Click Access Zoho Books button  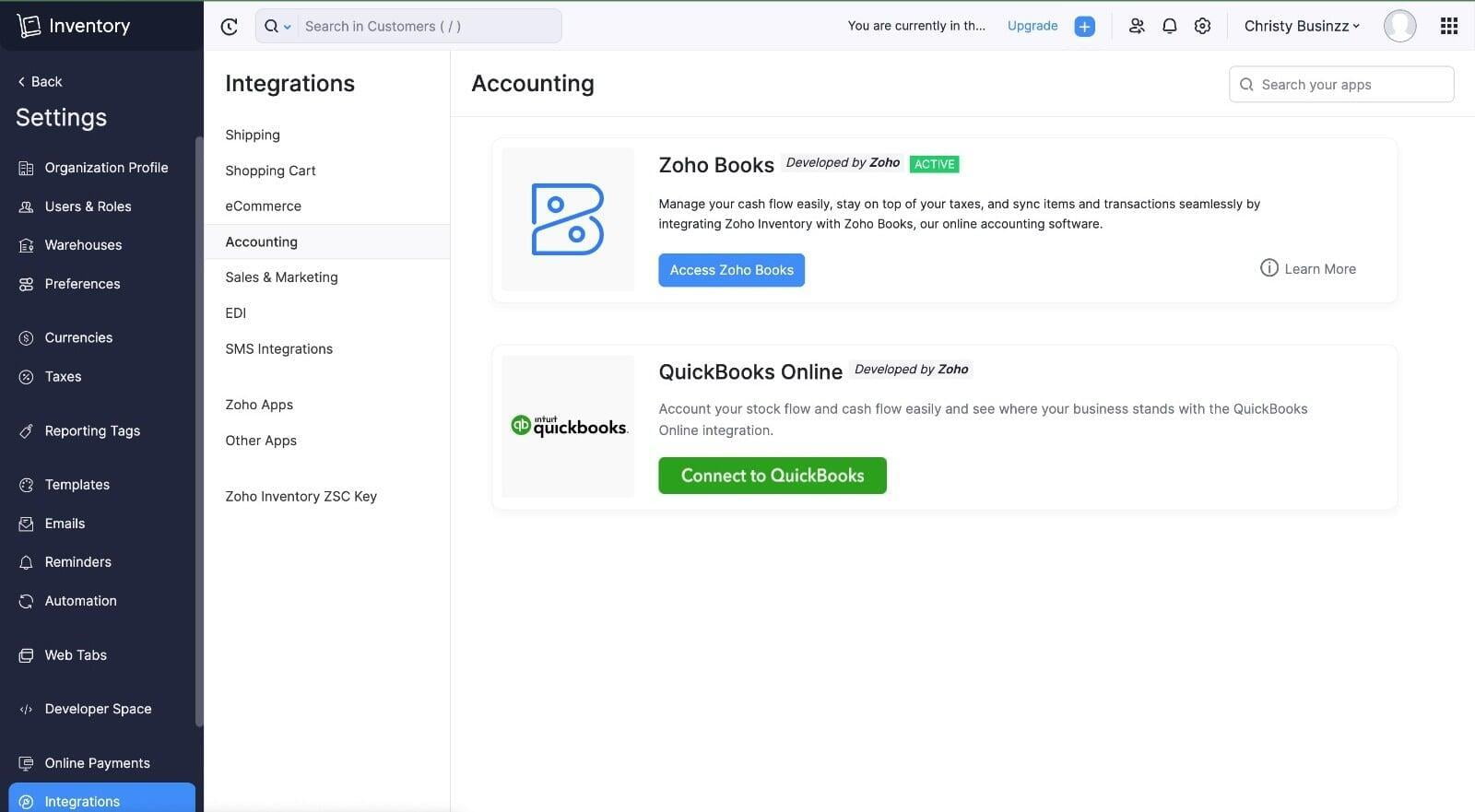[x=731, y=270]
